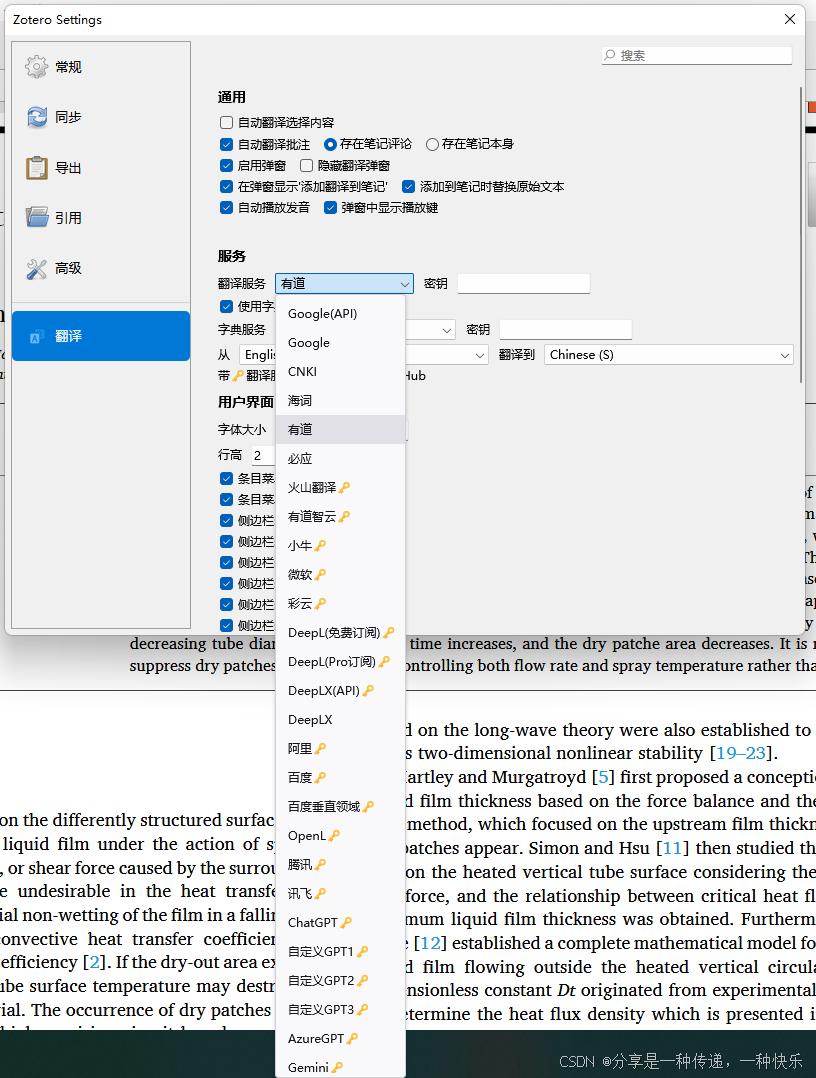Open the 字典服务 dropdown arrow
This screenshot has width=816, height=1078.
pyautogui.click(x=446, y=331)
